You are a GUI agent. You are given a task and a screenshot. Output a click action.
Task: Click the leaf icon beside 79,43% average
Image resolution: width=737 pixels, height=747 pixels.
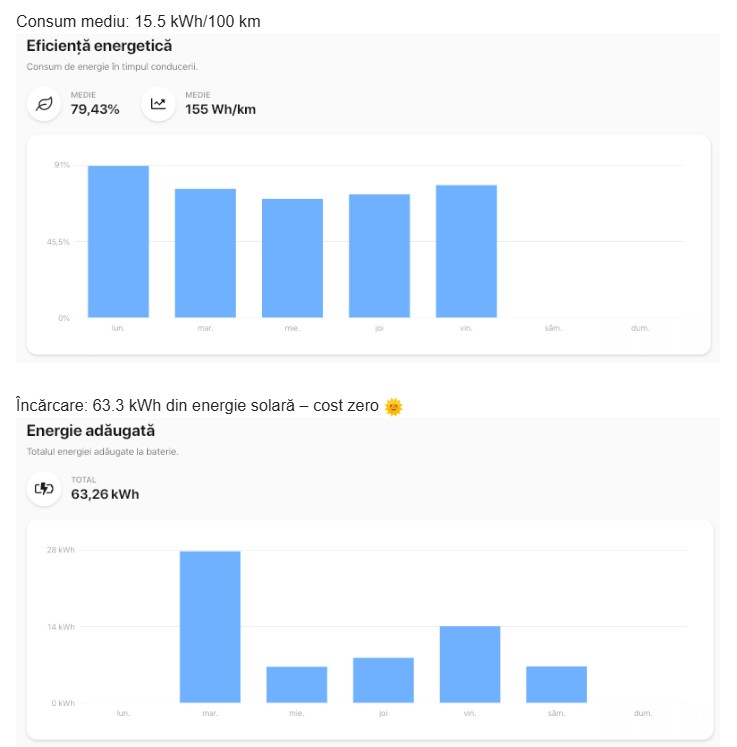(x=44, y=104)
